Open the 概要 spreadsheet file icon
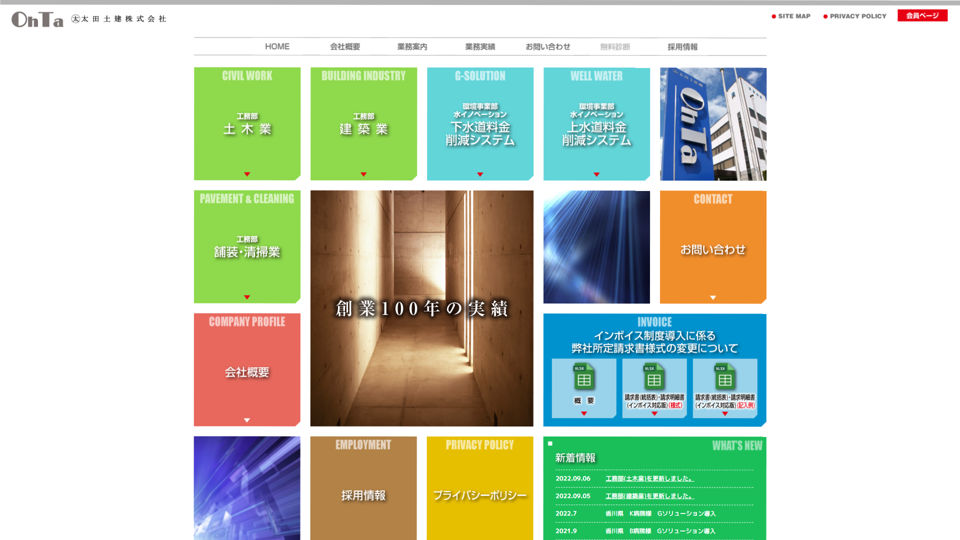Screen dimensions: 960x540 pyautogui.click(x=584, y=381)
